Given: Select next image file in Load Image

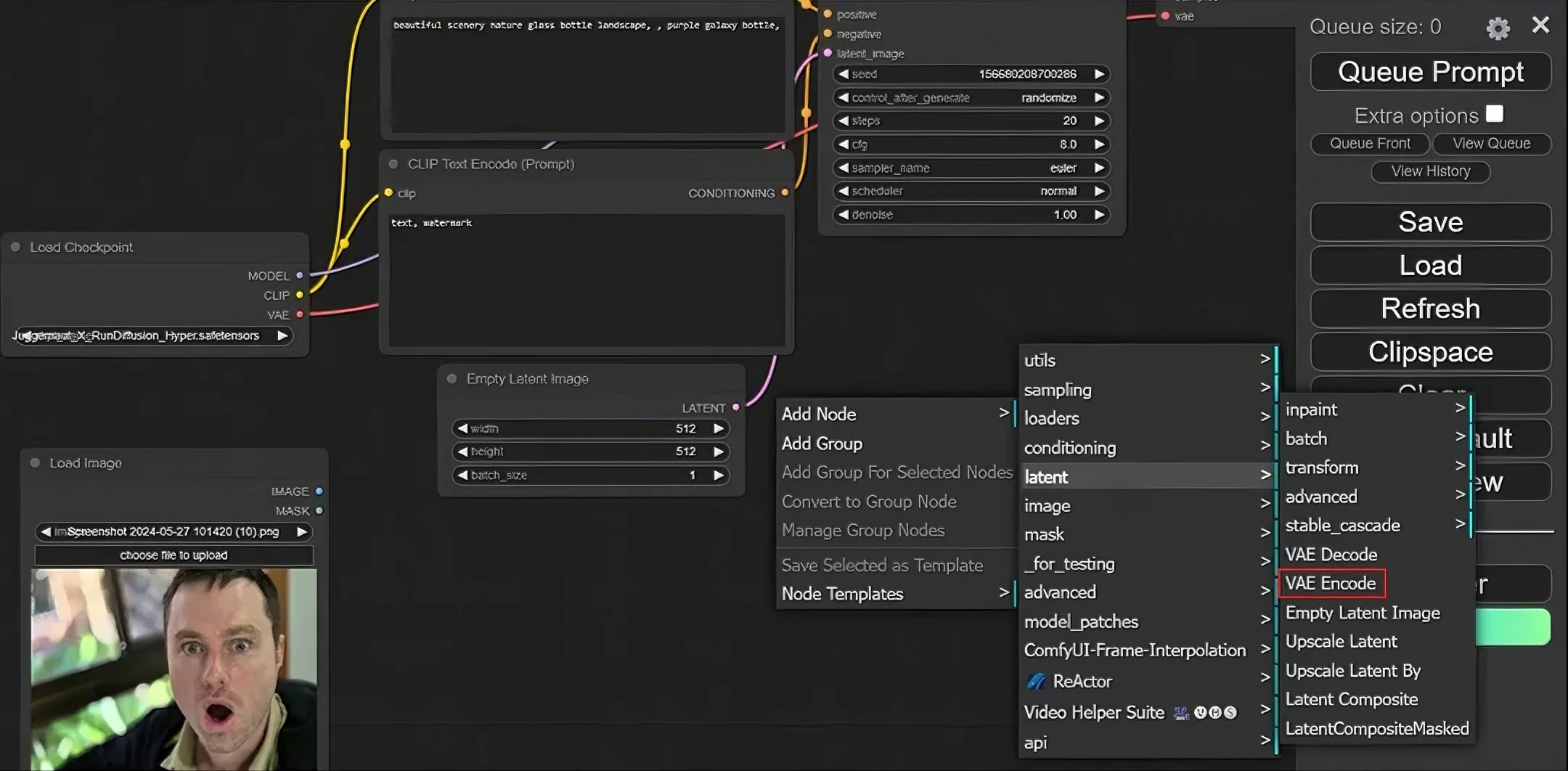Looking at the screenshot, I should [302, 531].
